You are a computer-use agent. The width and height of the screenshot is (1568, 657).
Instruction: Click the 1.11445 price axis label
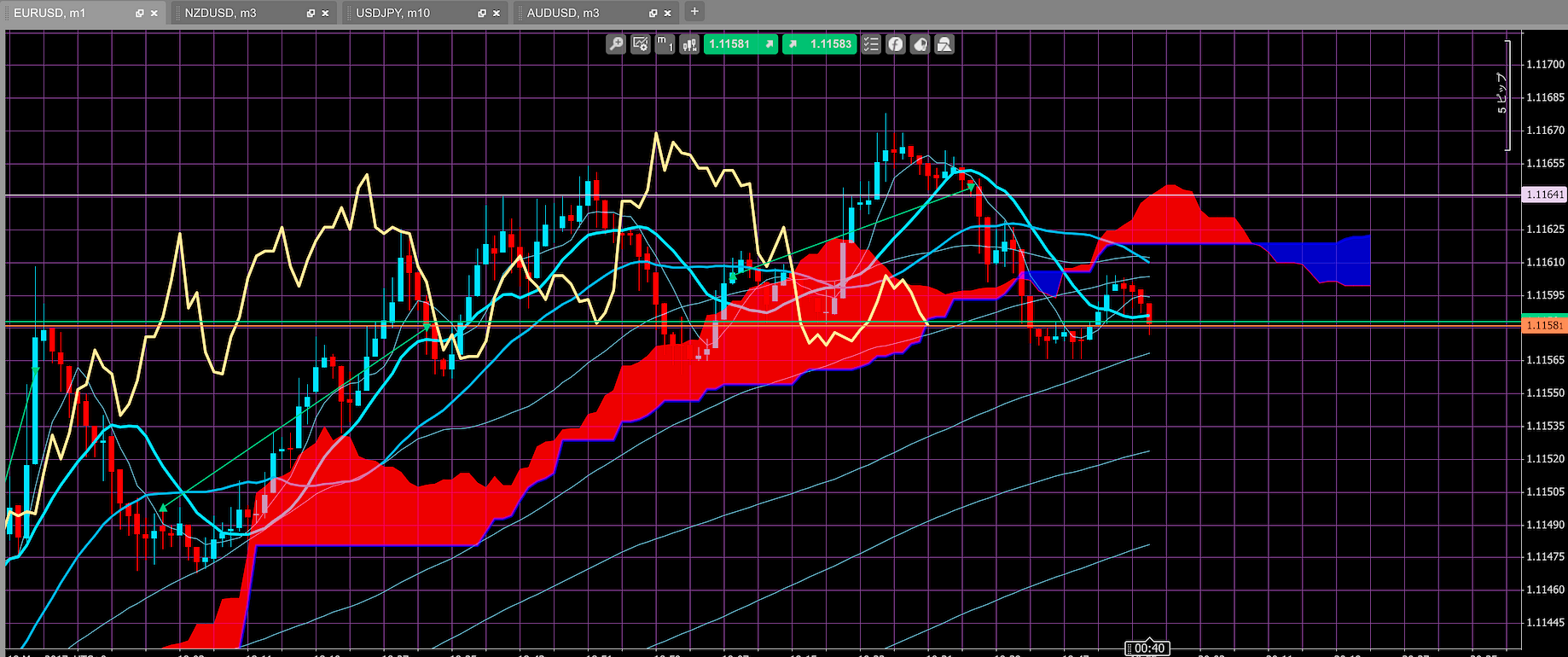click(x=1545, y=623)
